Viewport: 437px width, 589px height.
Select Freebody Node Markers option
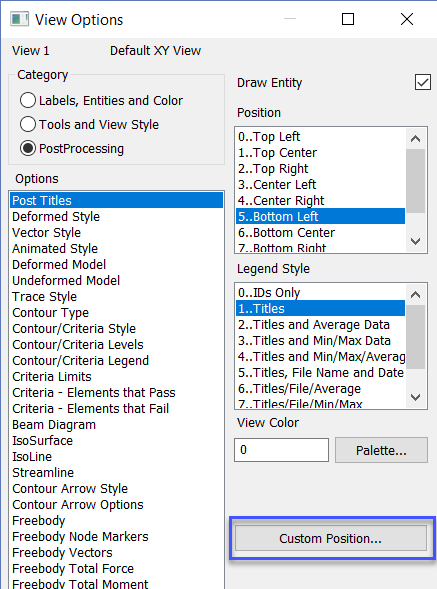coord(116,537)
